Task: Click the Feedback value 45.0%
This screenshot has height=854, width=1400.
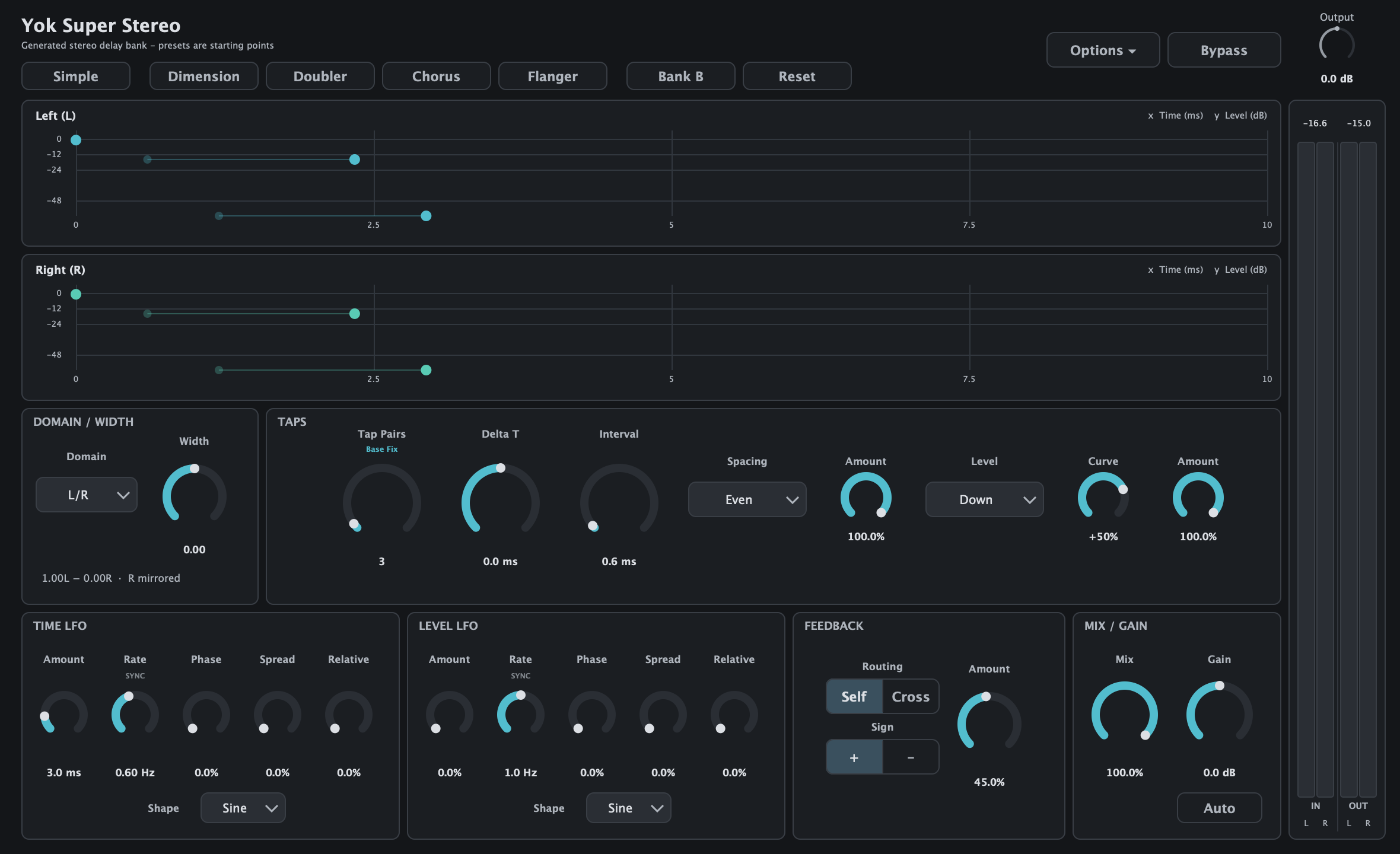Action: [989, 782]
